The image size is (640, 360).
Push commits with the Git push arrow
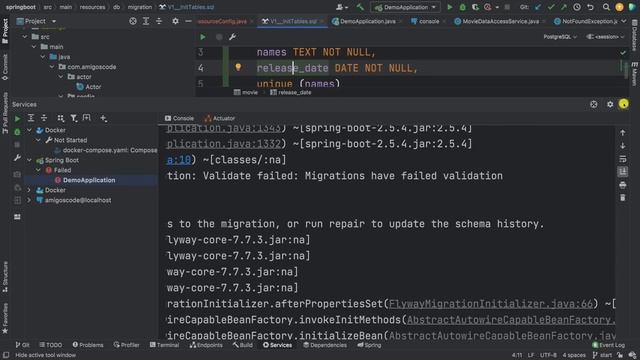564,7
